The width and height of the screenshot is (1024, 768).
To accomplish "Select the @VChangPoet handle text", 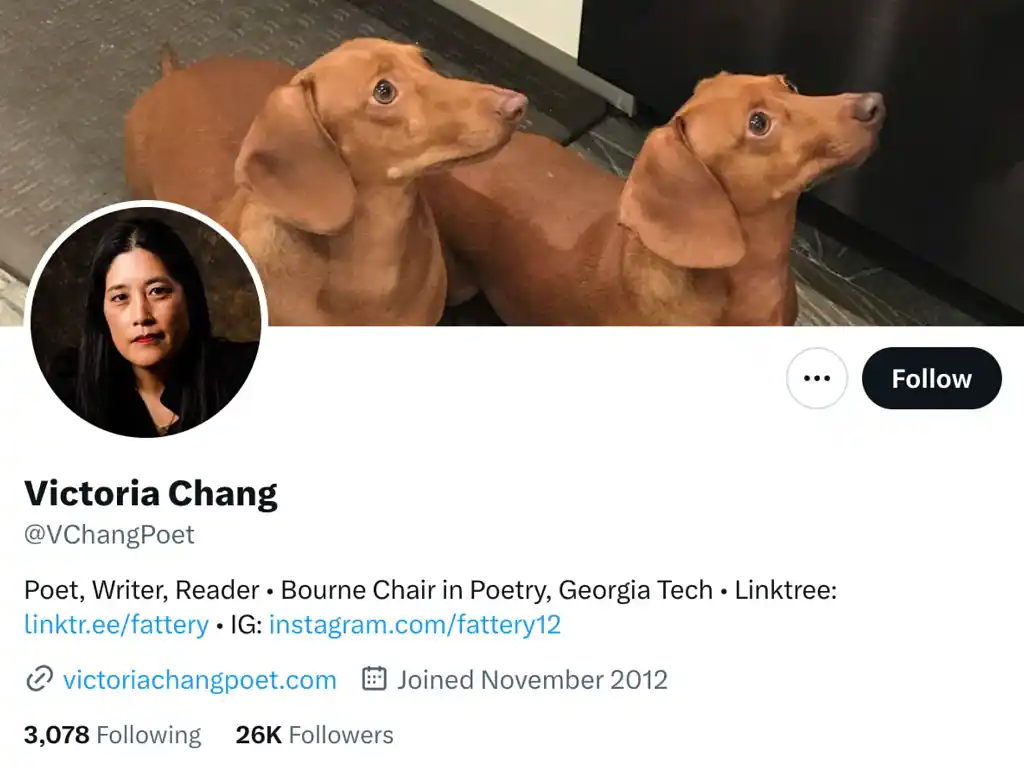I will [109, 535].
